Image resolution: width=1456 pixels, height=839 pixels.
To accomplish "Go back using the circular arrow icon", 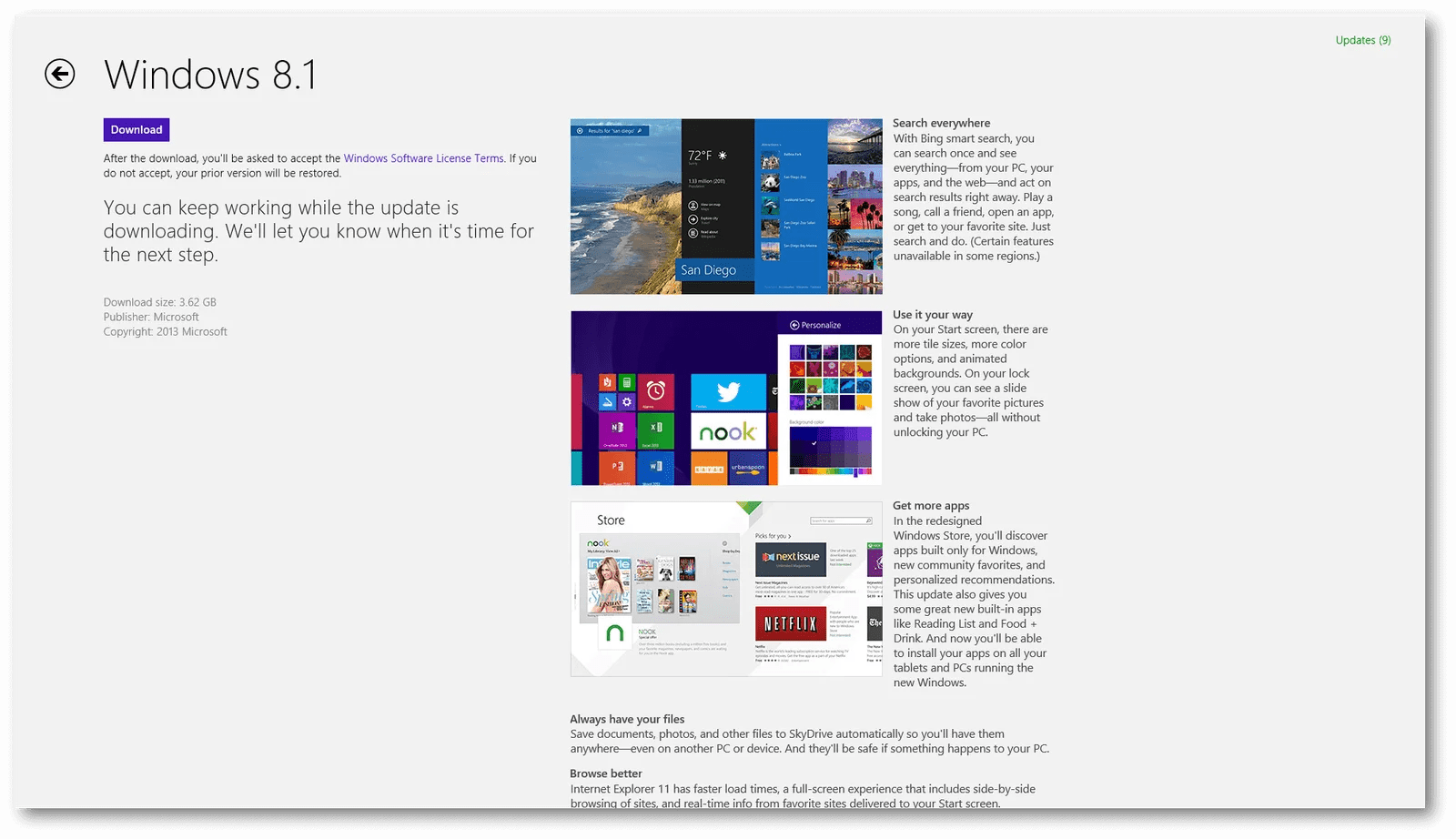I will pos(60,74).
